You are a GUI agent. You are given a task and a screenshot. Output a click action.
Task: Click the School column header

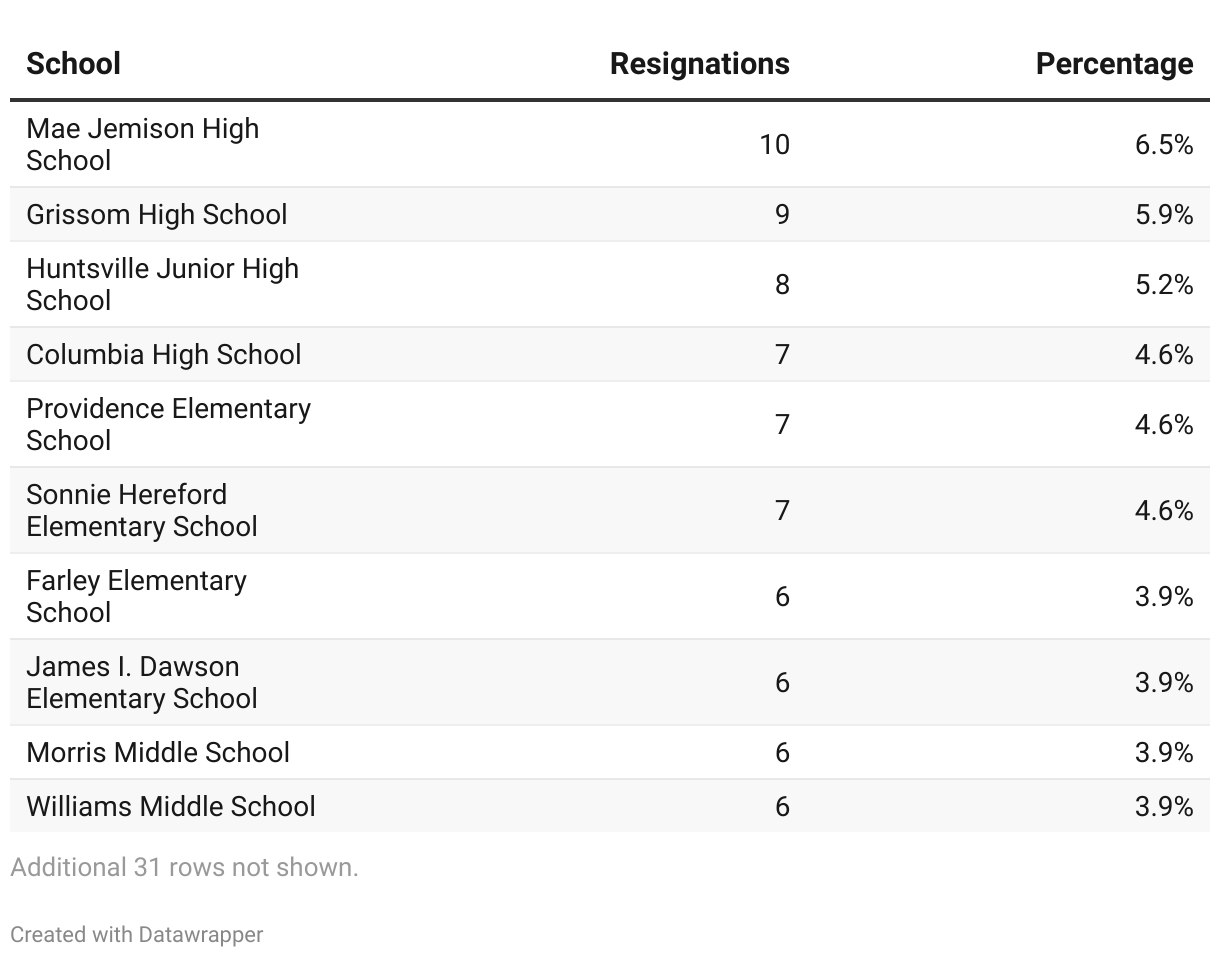click(73, 64)
